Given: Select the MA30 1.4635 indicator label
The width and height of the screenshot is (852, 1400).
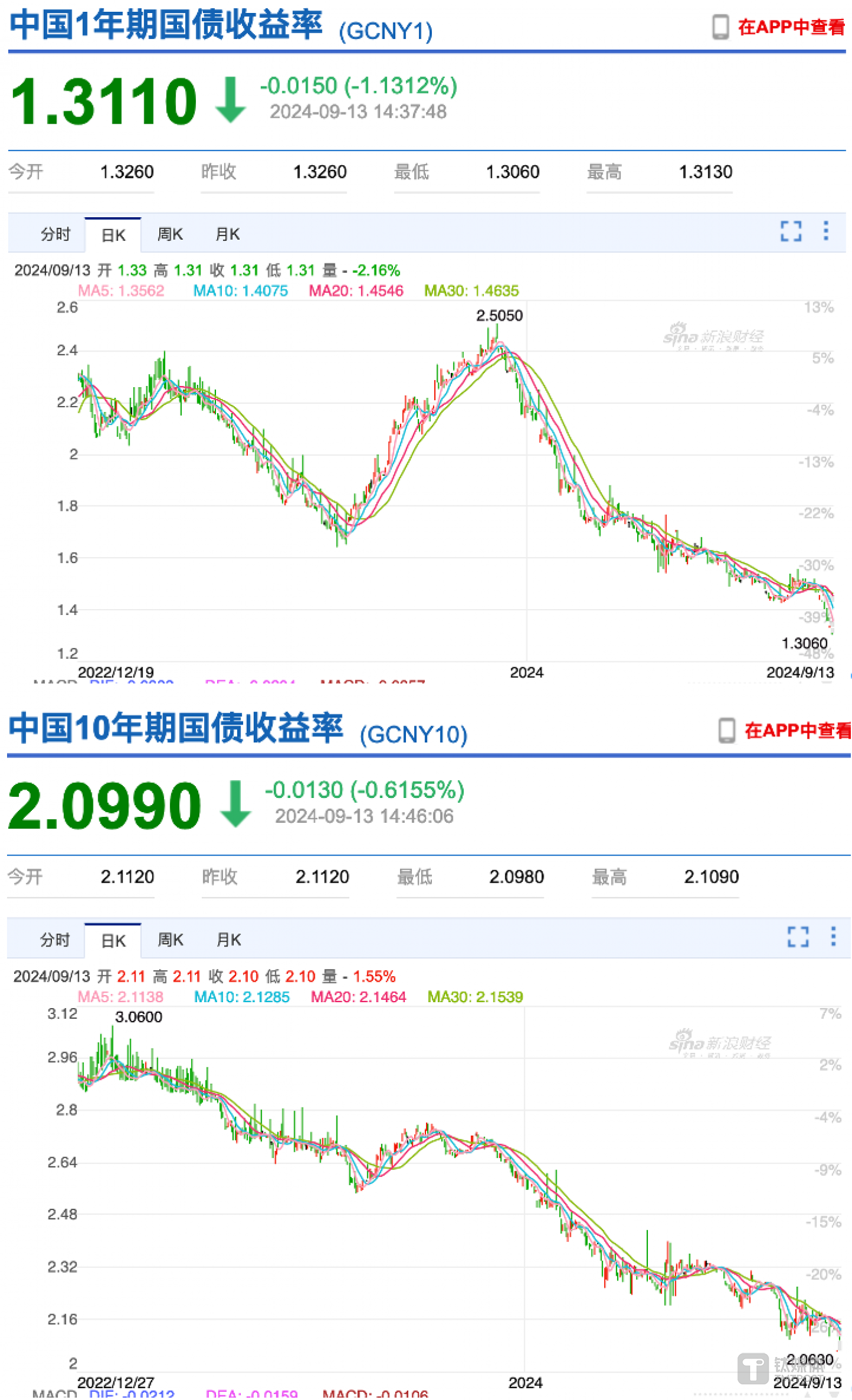Looking at the screenshot, I should pyautogui.click(x=471, y=291).
